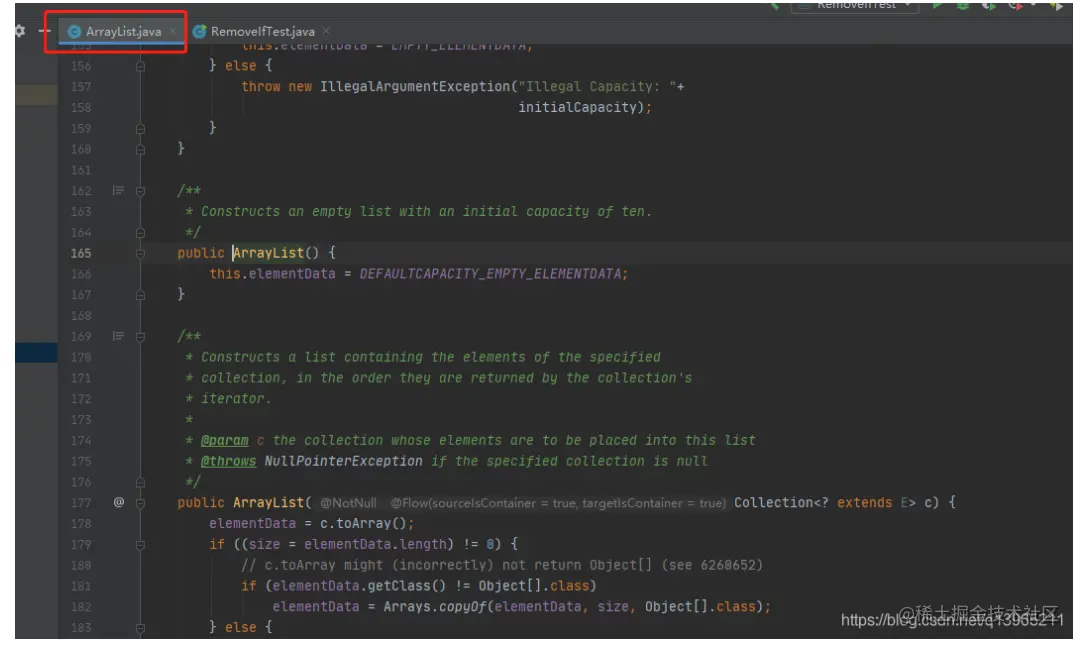Click initialCapacity on line 158
Image resolution: width=1080 pixels, height=645 pixels.
tap(577, 107)
